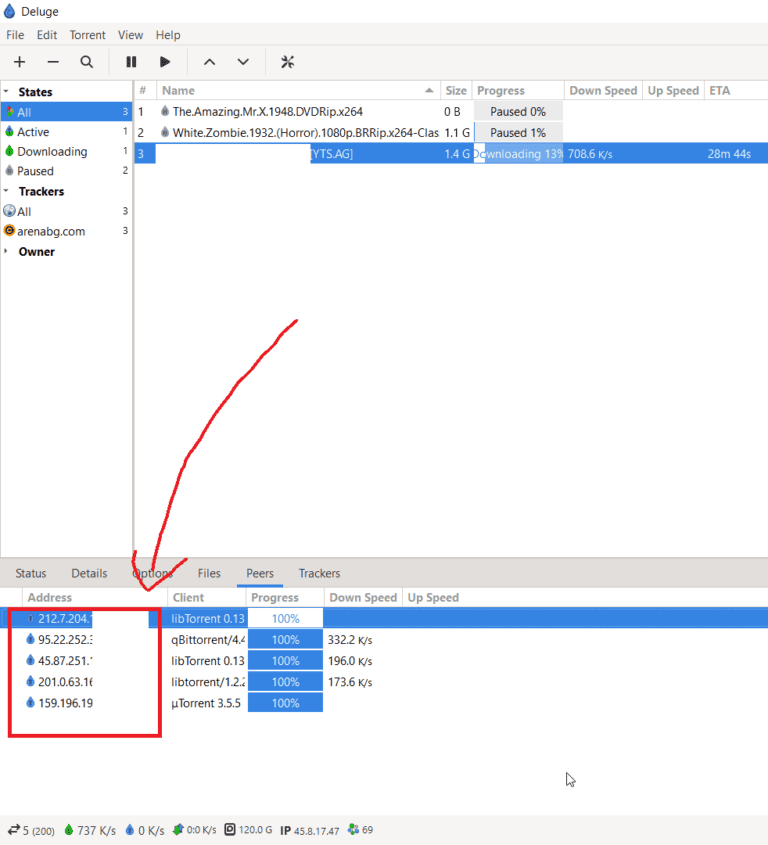The width and height of the screenshot is (768, 845).
Task: Switch to the Files tab
Action: point(209,573)
